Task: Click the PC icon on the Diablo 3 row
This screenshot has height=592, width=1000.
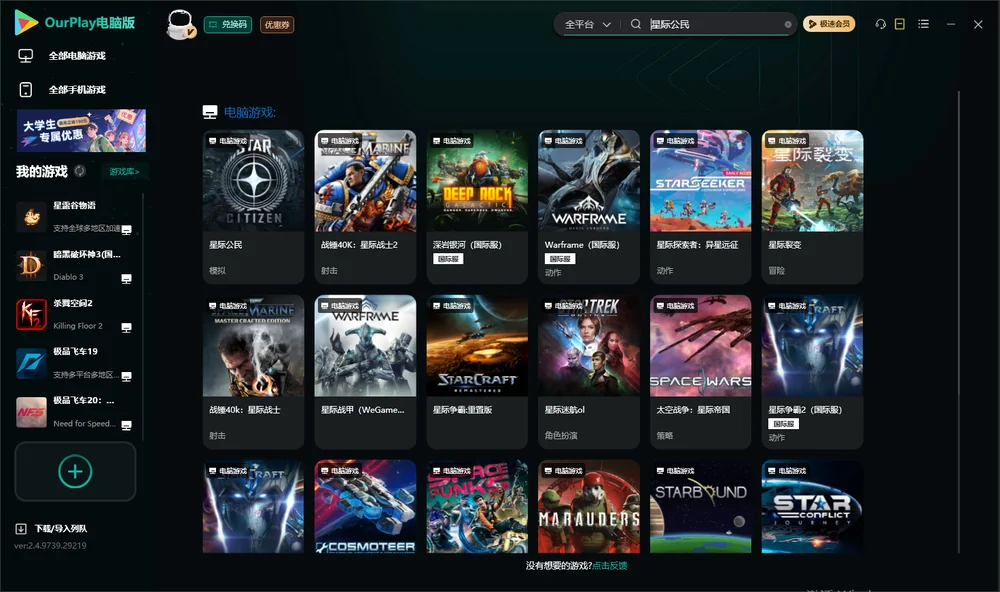Action: (126, 279)
